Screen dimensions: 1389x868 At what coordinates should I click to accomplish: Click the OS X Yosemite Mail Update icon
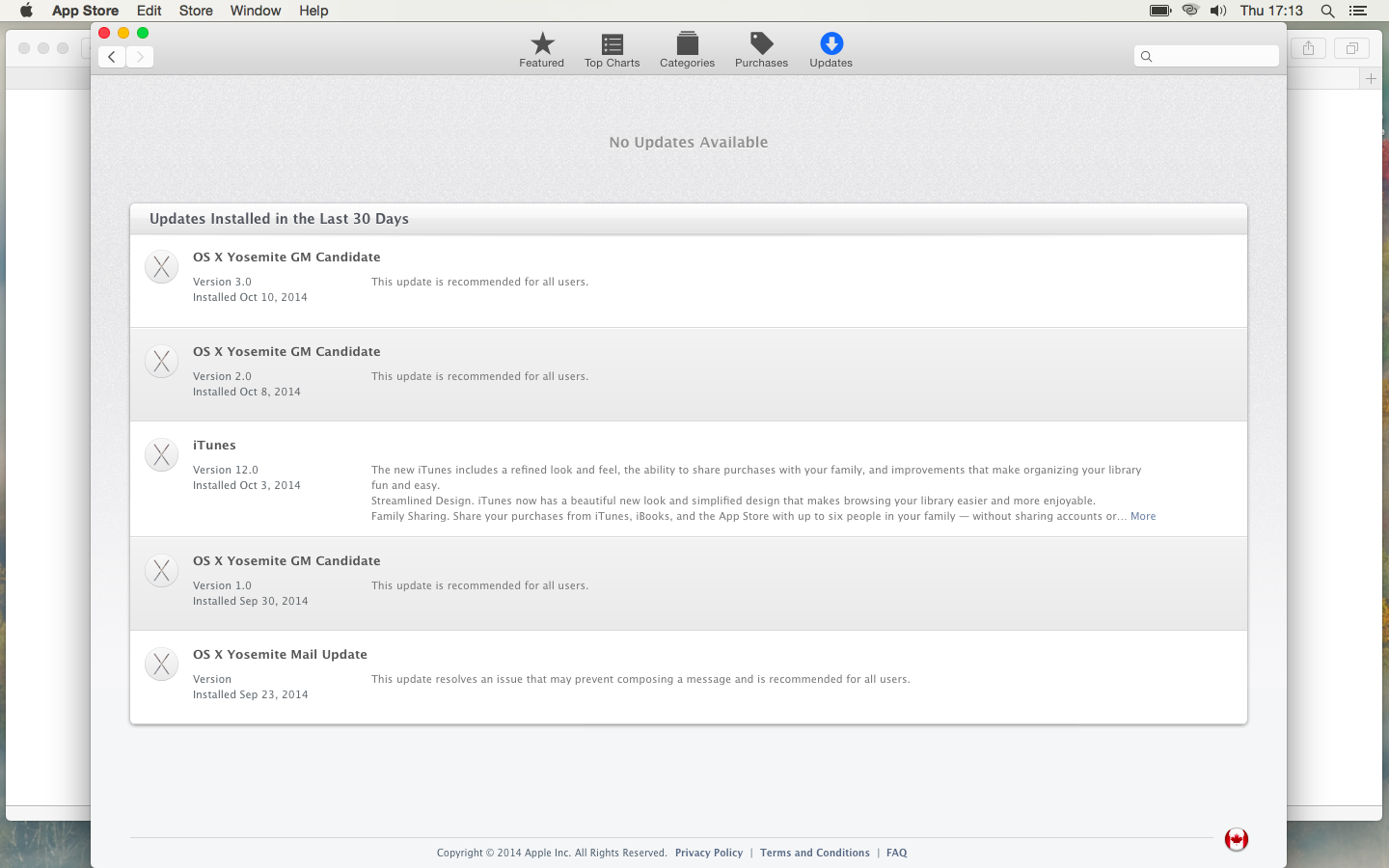pyautogui.click(x=162, y=665)
